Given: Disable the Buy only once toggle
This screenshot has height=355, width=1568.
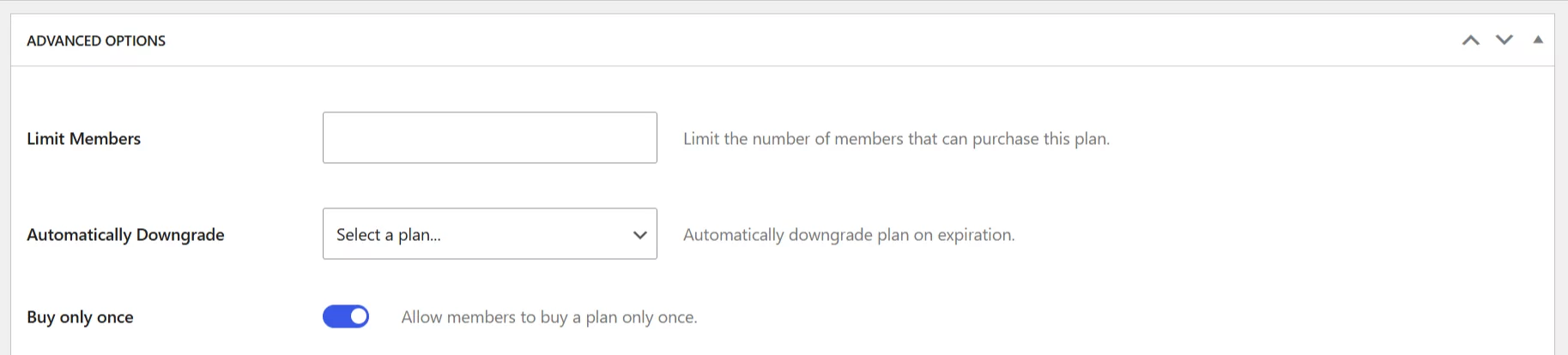Looking at the screenshot, I should tap(346, 316).
